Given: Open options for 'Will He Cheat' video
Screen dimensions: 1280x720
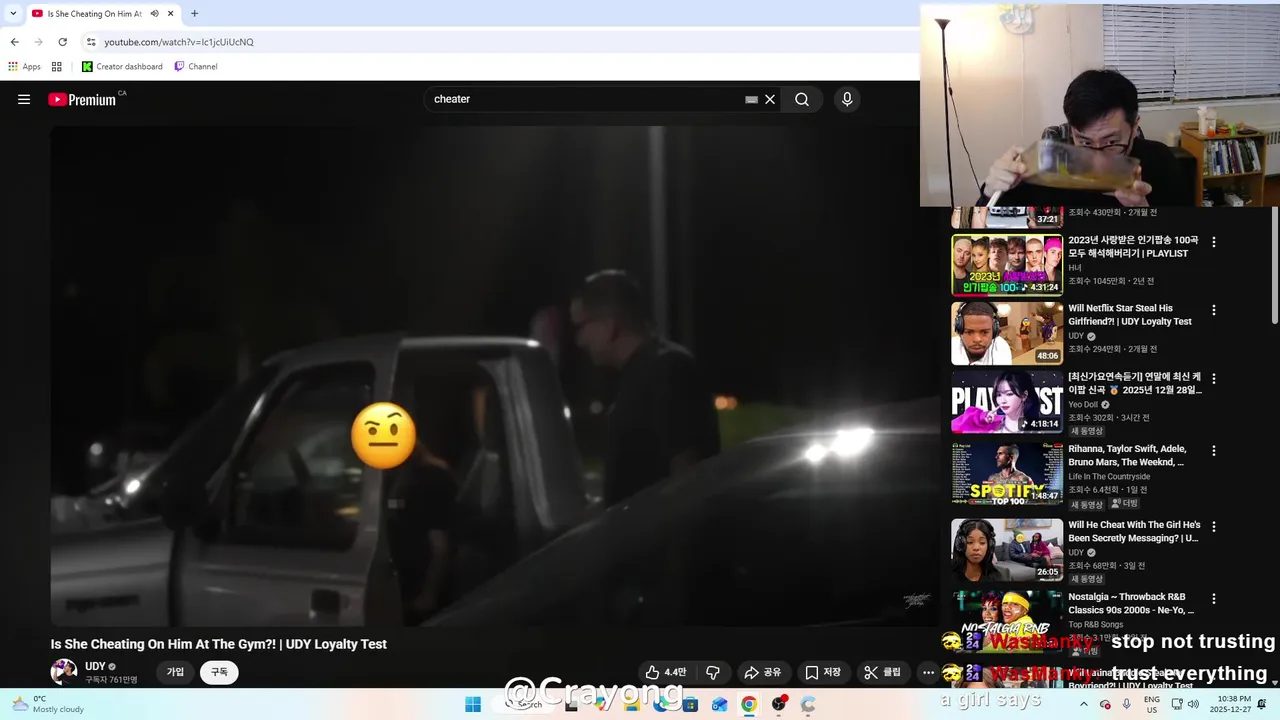Looking at the screenshot, I should click(1214, 526).
